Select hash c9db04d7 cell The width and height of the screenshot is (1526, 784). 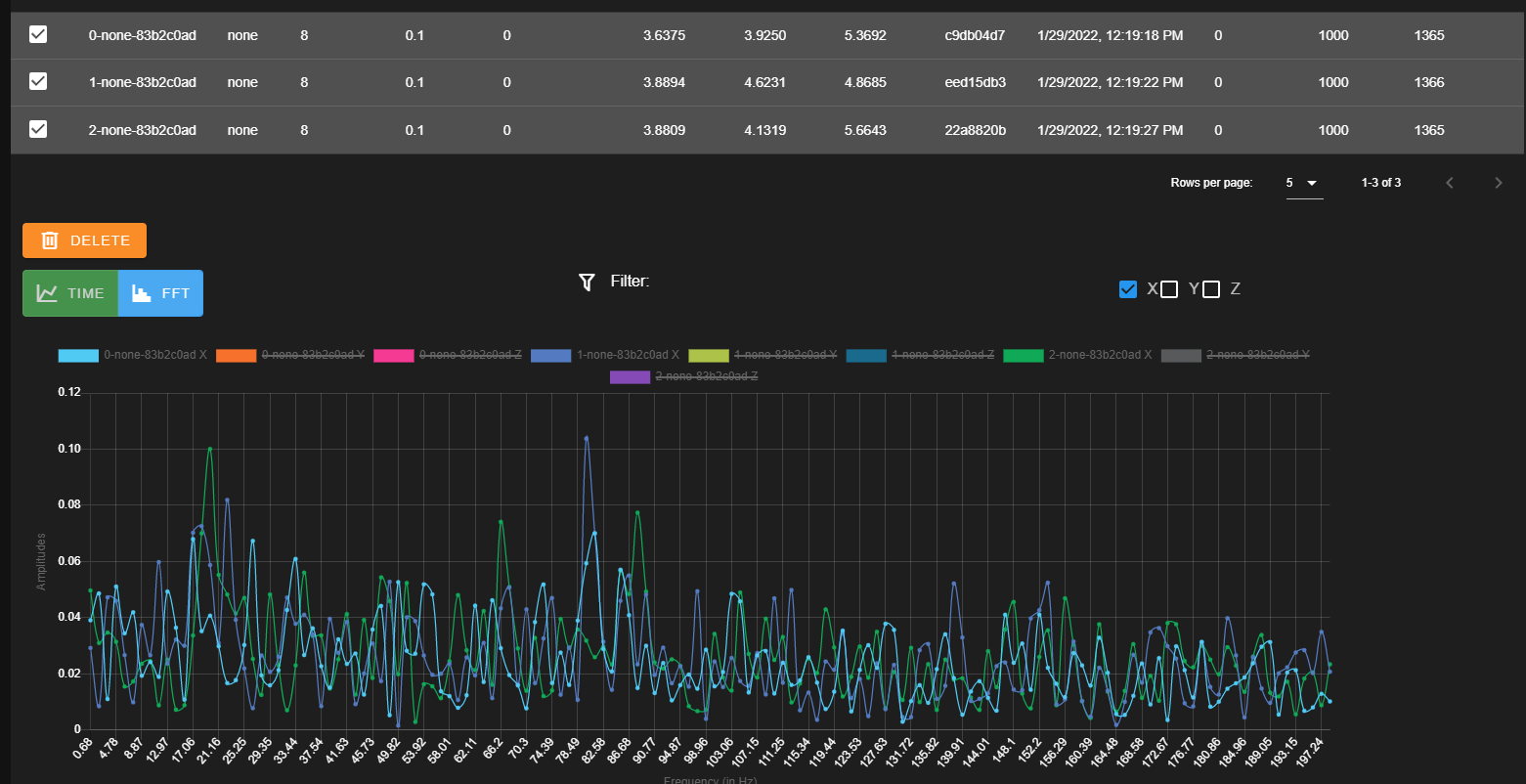coord(975,35)
